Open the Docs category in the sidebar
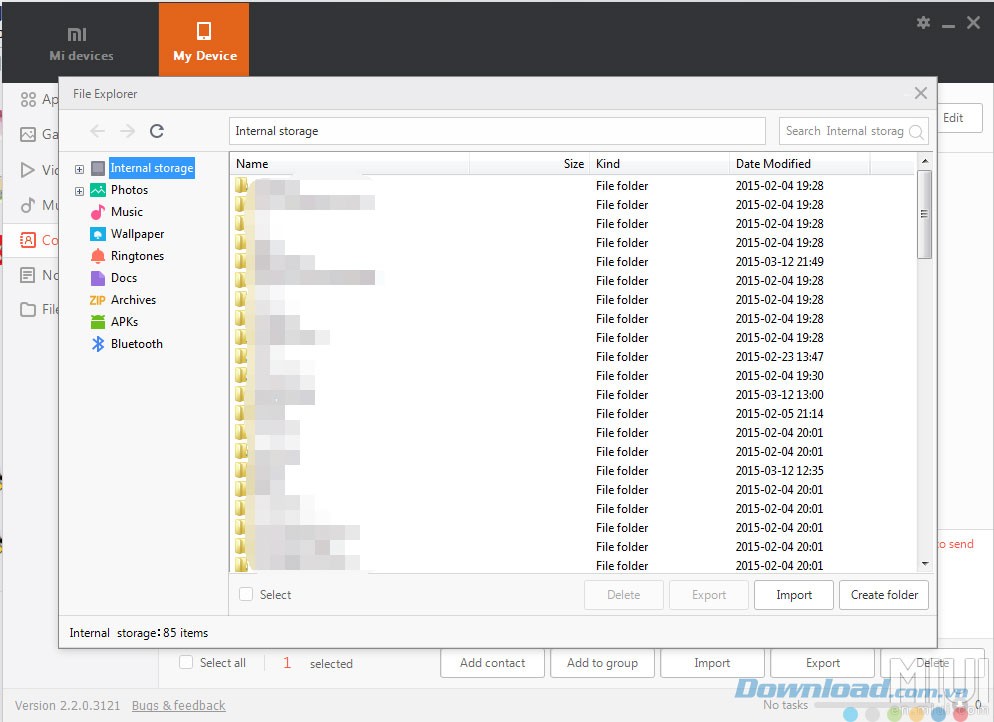This screenshot has height=722, width=994. [x=123, y=277]
